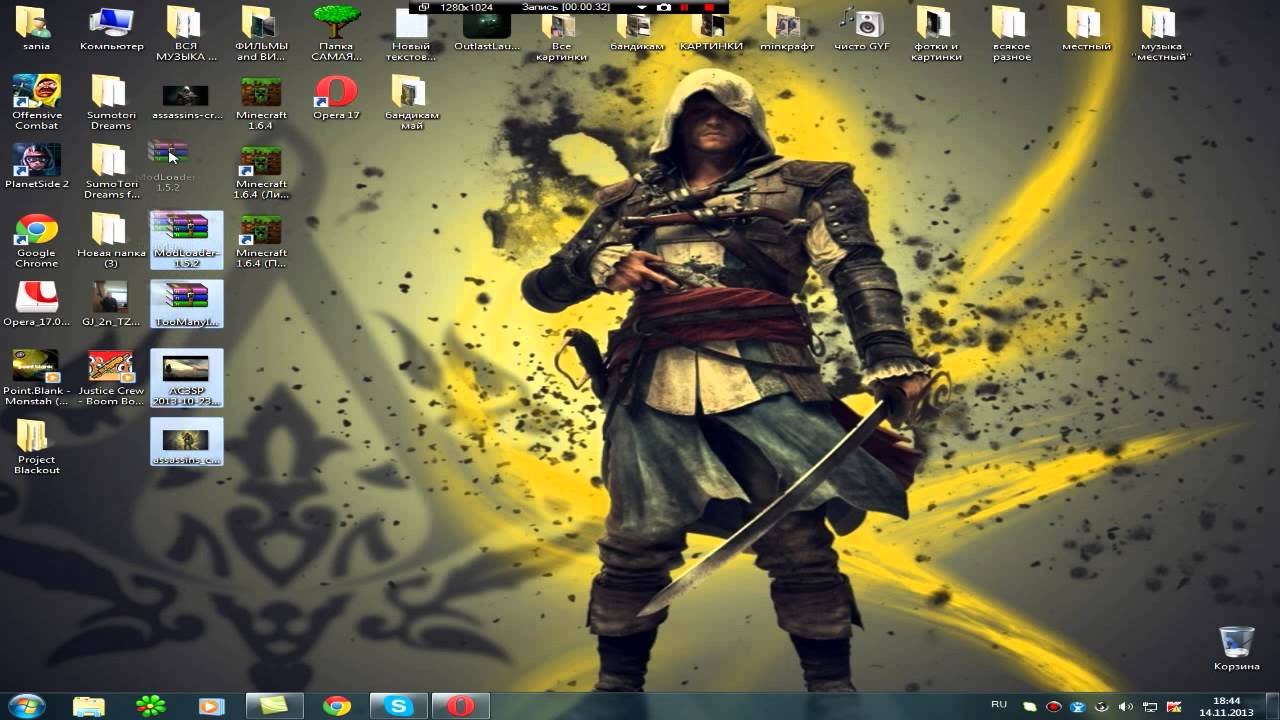This screenshot has height=720, width=1280.
Task: Click the 1280x1024 resolution label
Action: [x=466, y=7]
